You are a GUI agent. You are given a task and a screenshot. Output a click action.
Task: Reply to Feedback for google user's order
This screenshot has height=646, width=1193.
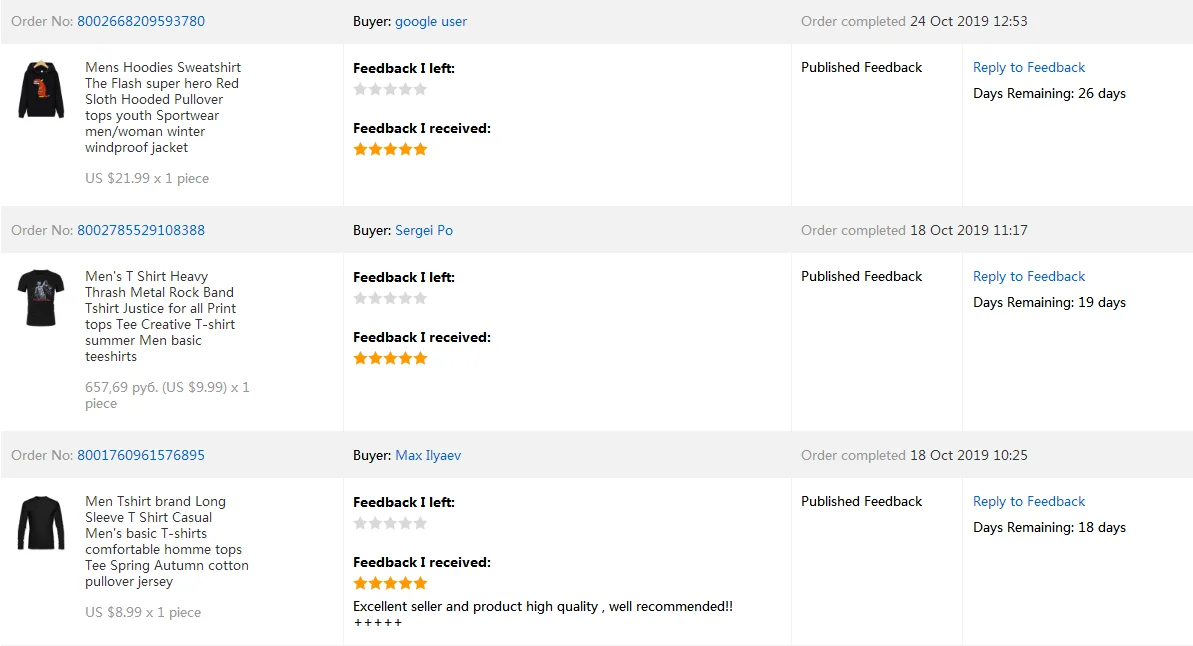1029,67
